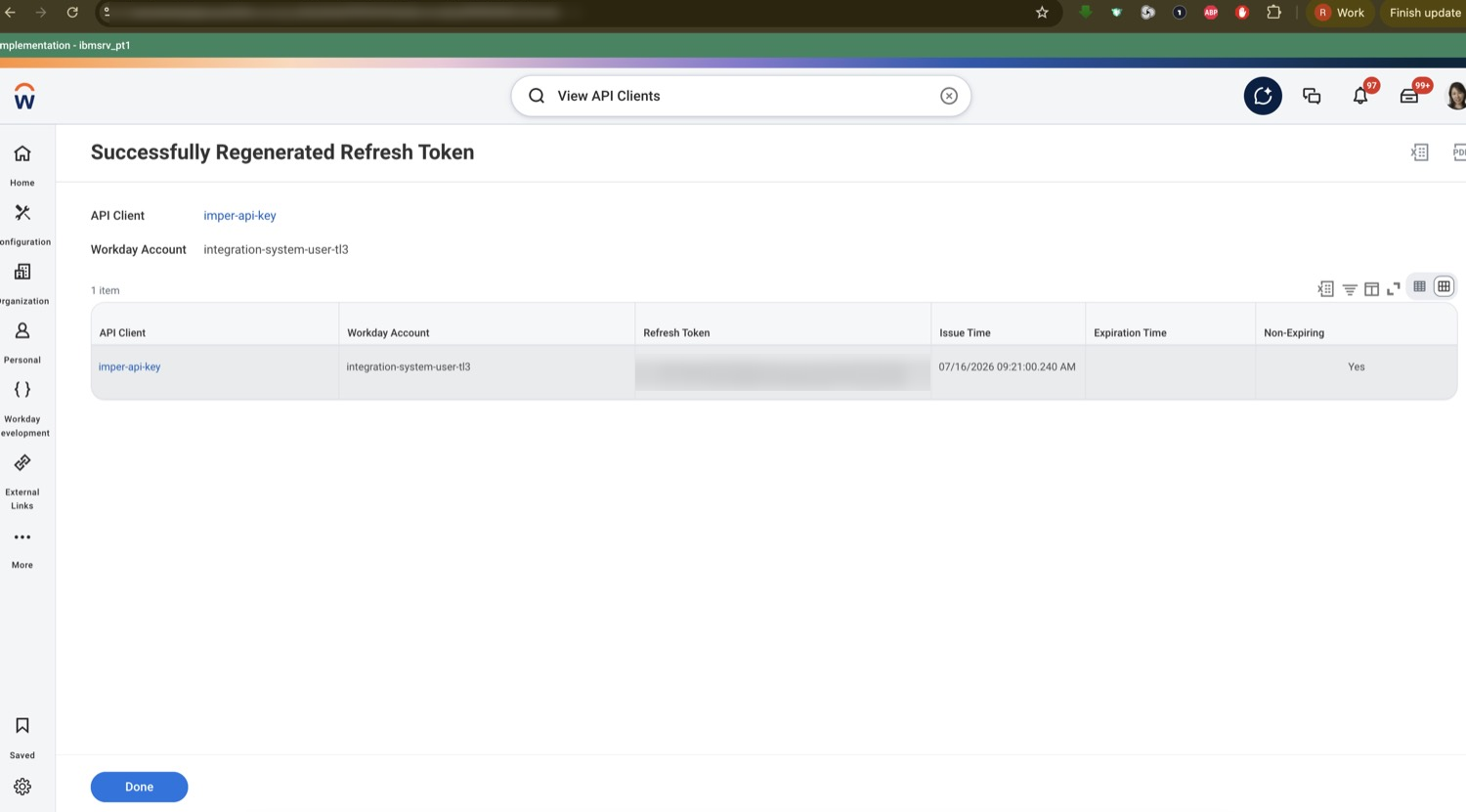This screenshot has width=1466, height=812.
Task: Switch the table to standard grid view
Action: coord(1444,286)
